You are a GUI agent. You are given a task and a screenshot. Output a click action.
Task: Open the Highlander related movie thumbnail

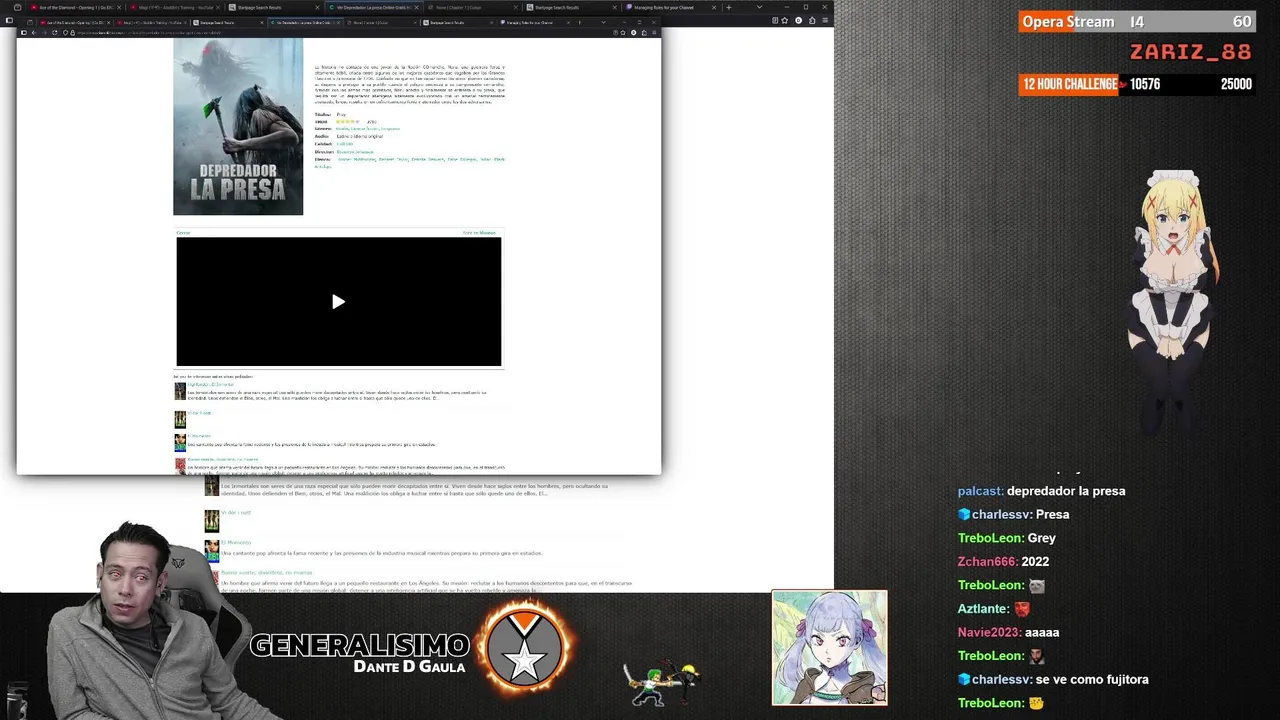pos(180,391)
